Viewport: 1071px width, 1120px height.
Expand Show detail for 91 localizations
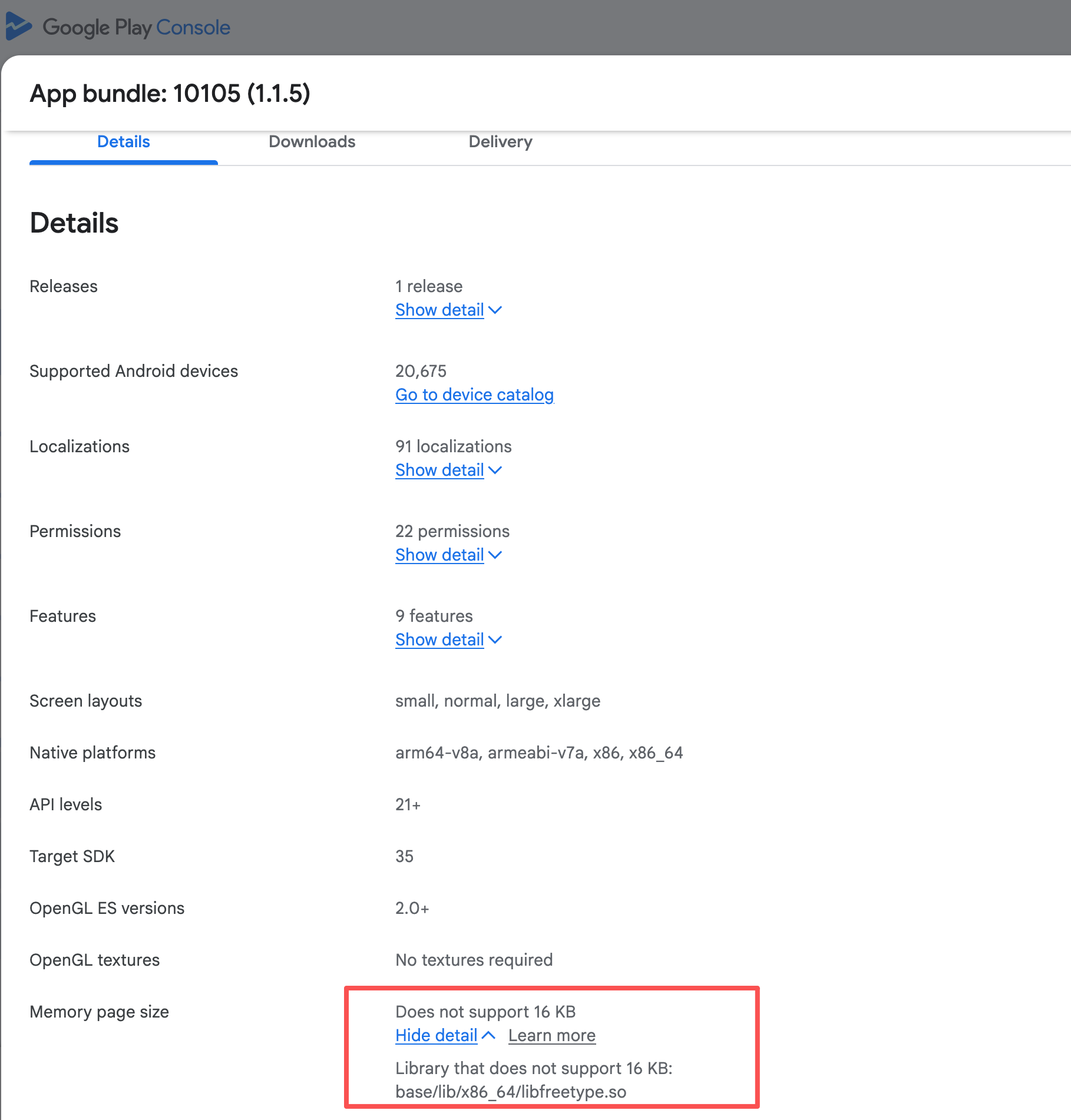[439, 470]
